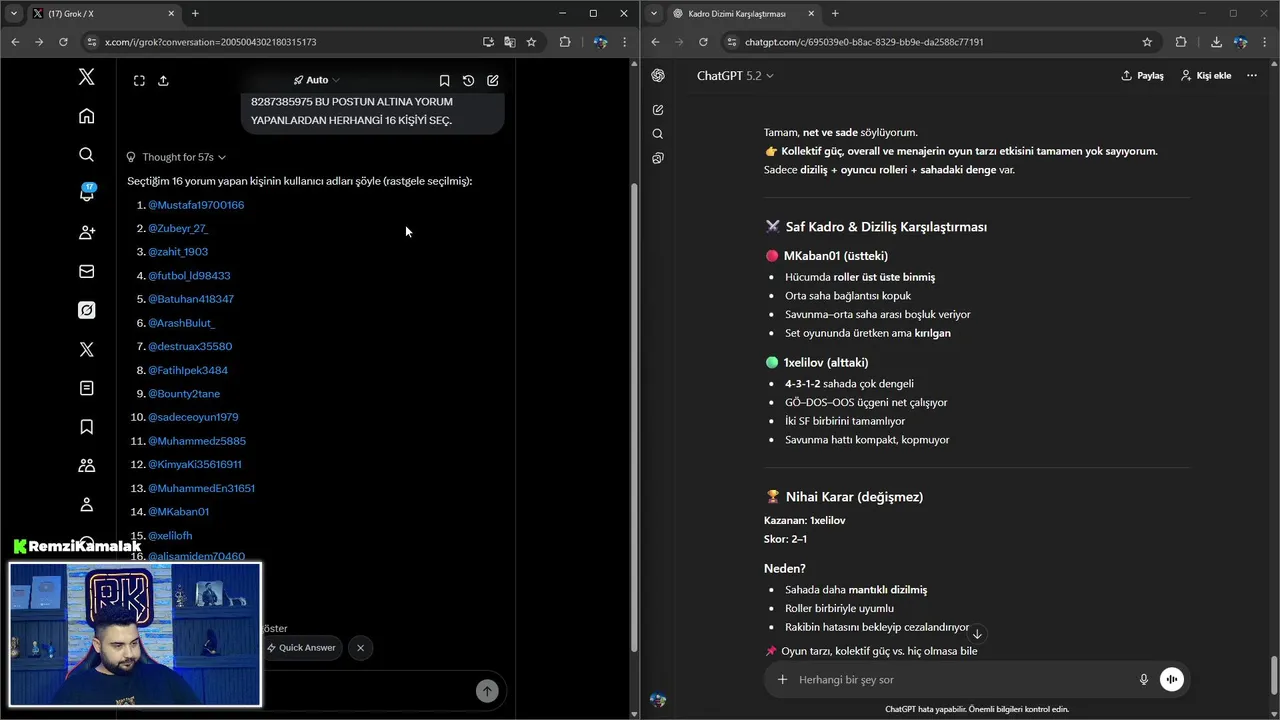This screenshot has height=720, width=1280.
Task: Start dictation with microphone icon
Action: [x=1144, y=680]
